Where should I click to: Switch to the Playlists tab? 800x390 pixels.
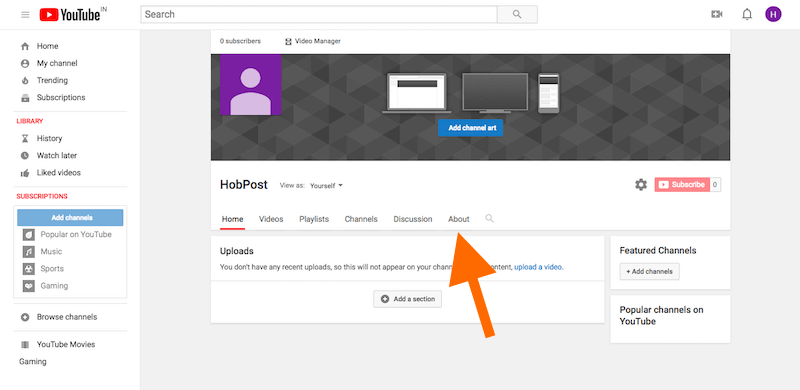point(314,219)
